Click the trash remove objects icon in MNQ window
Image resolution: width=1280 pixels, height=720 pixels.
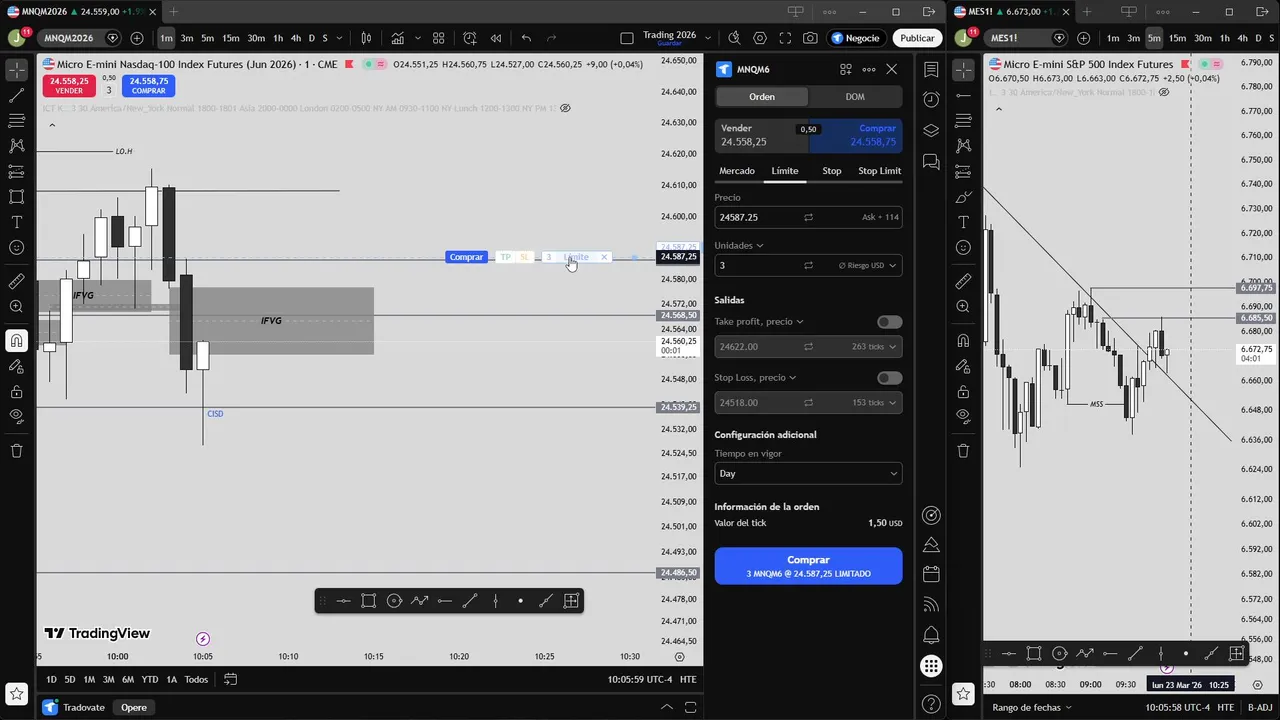(x=16, y=451)
